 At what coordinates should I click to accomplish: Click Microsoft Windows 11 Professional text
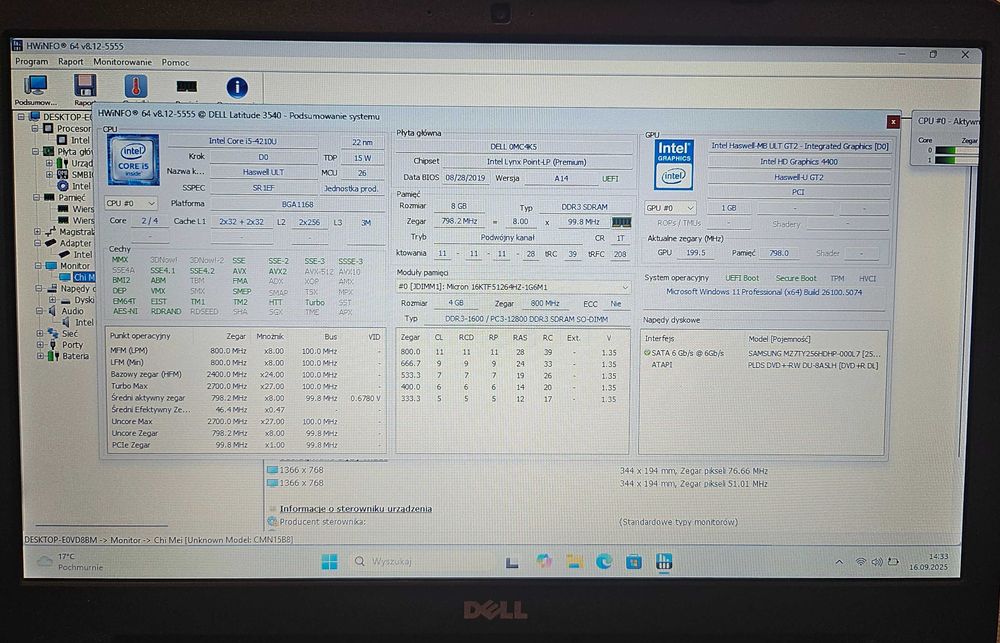coord(764,292)
